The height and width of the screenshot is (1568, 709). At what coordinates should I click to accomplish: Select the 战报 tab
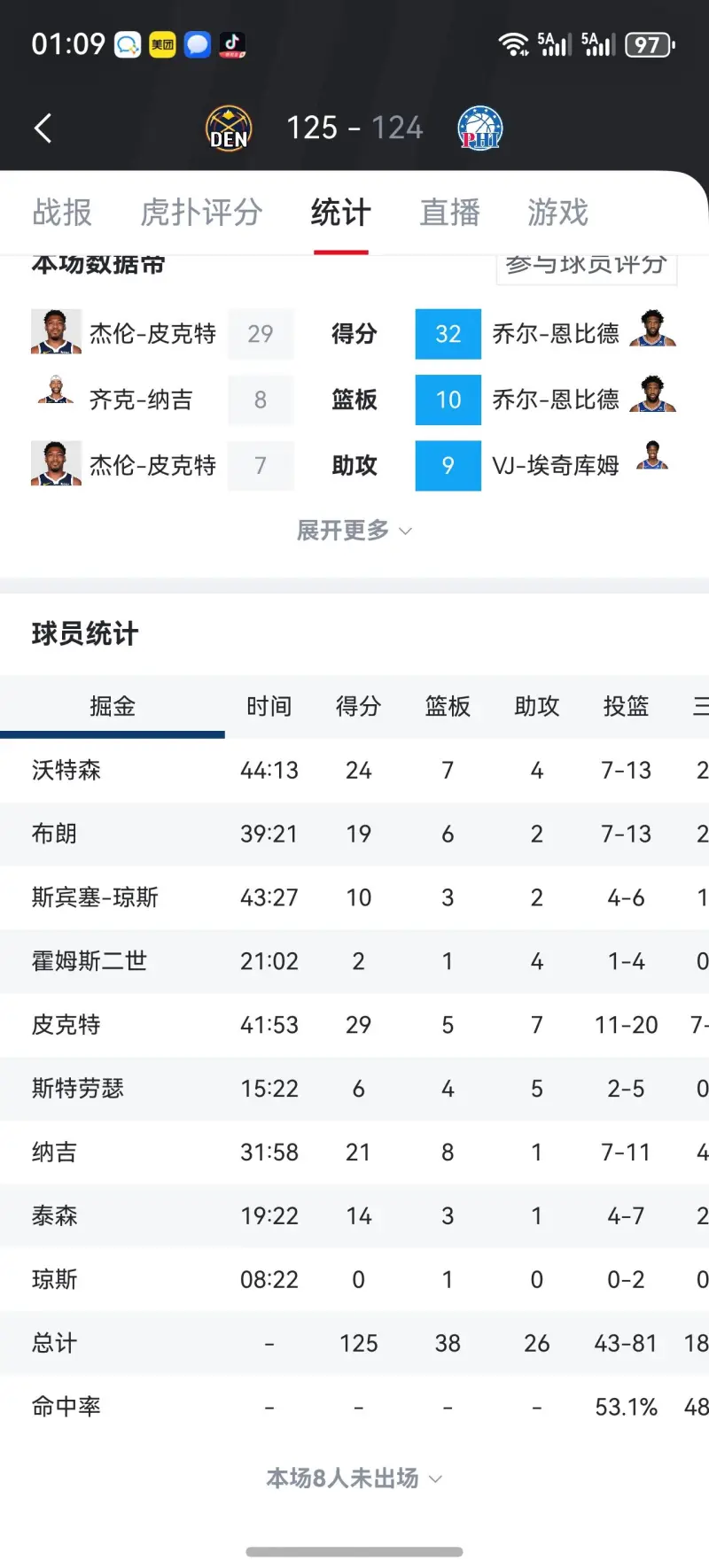(x=62, y=213)
